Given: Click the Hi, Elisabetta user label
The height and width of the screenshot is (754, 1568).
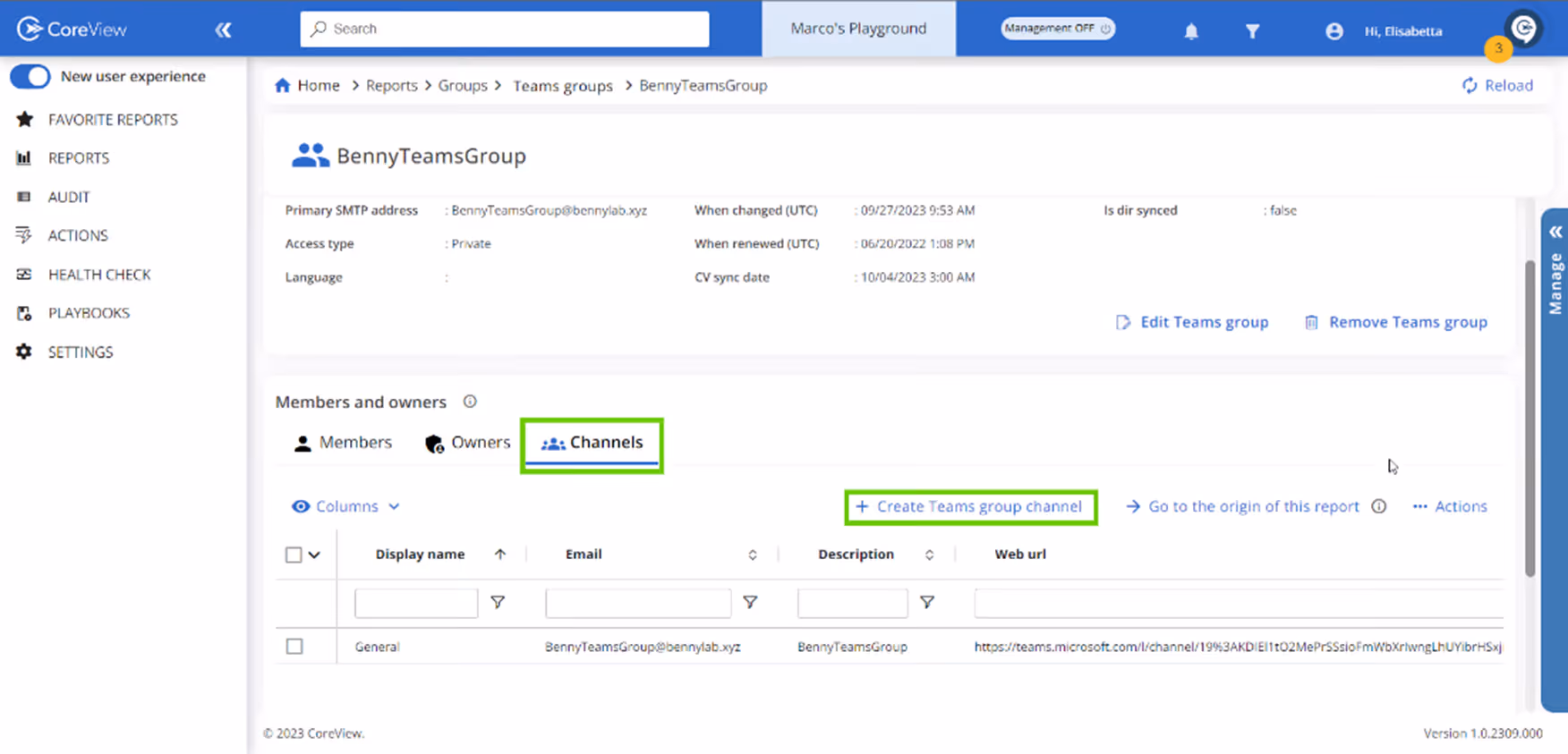Looking at the screenshot, I should [1403, 31].
